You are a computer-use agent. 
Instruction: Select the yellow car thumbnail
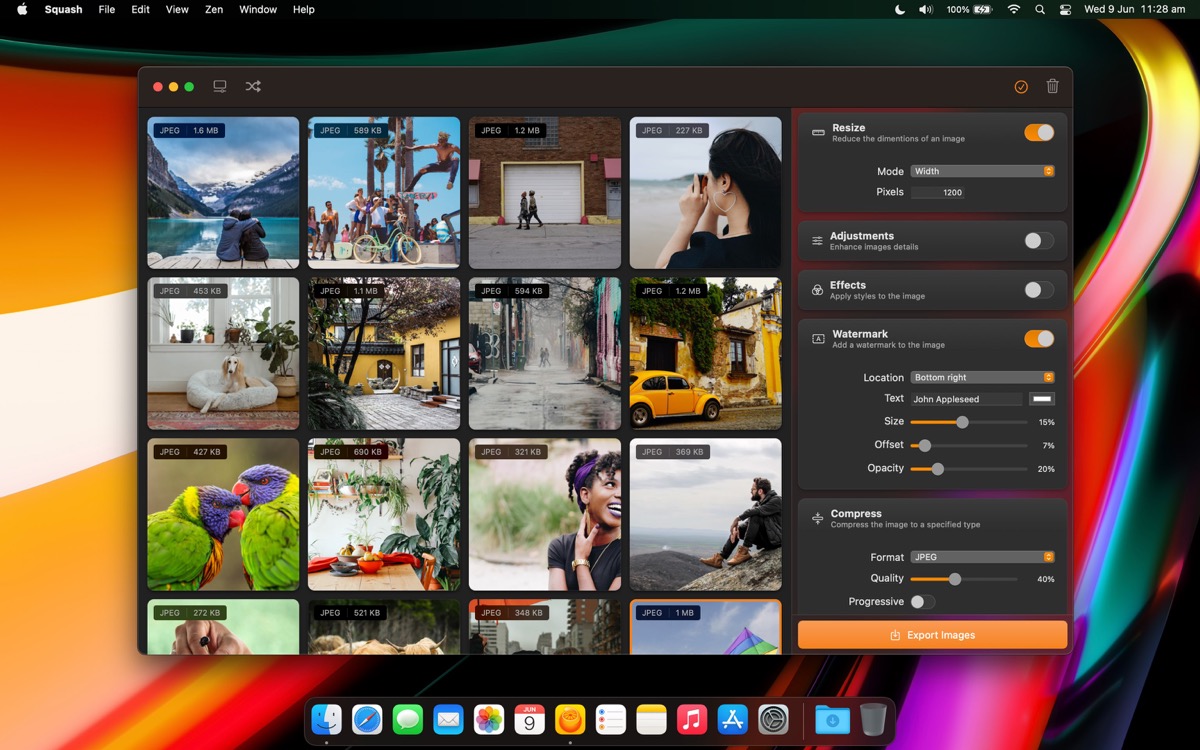point(705,353)
